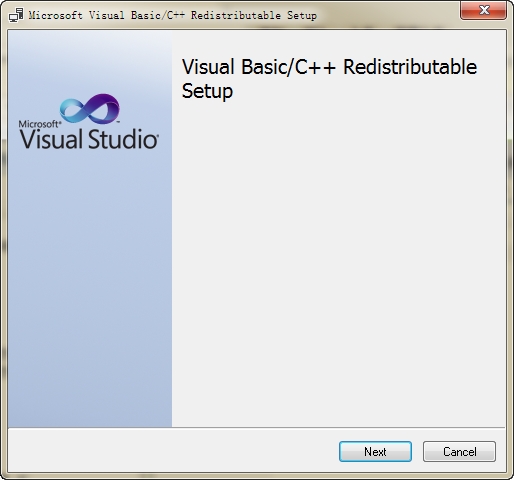514x480 pixels.
Task: Click the Visual Studio wordmark text
Action: 88,139
